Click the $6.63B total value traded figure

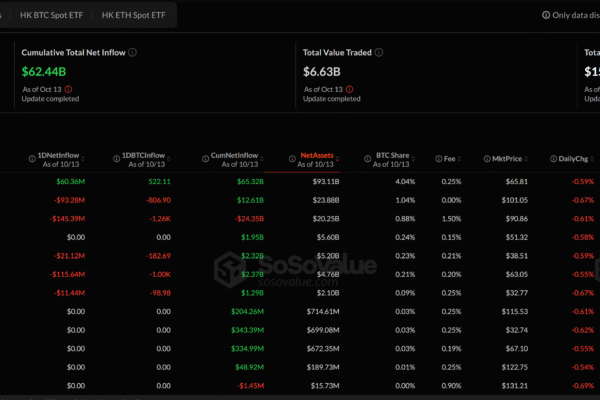(x=323, y=71)
